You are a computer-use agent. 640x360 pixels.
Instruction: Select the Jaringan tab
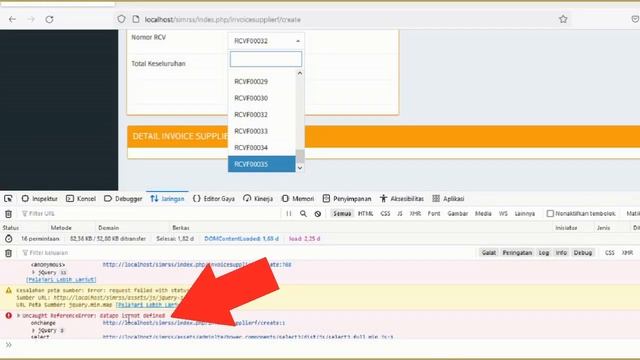pos(167,199)
